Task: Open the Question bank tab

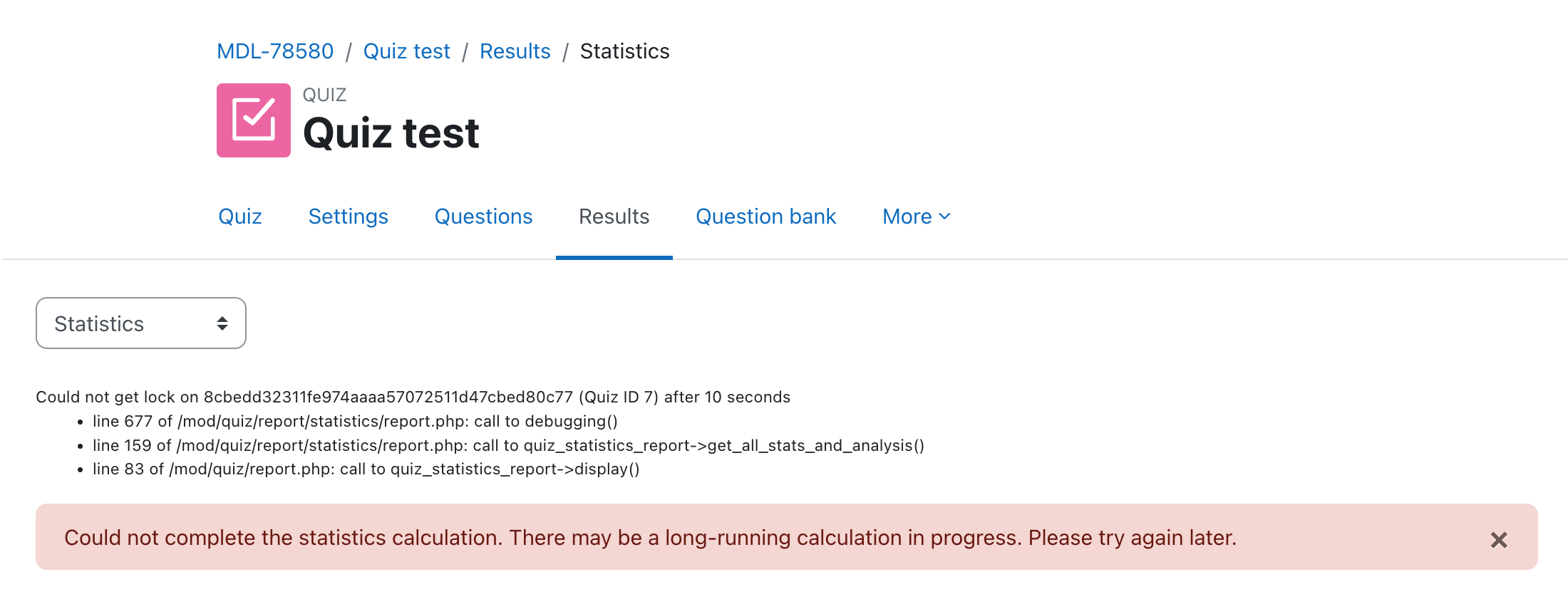Action: pyautogui.click(x=766, y=217)
